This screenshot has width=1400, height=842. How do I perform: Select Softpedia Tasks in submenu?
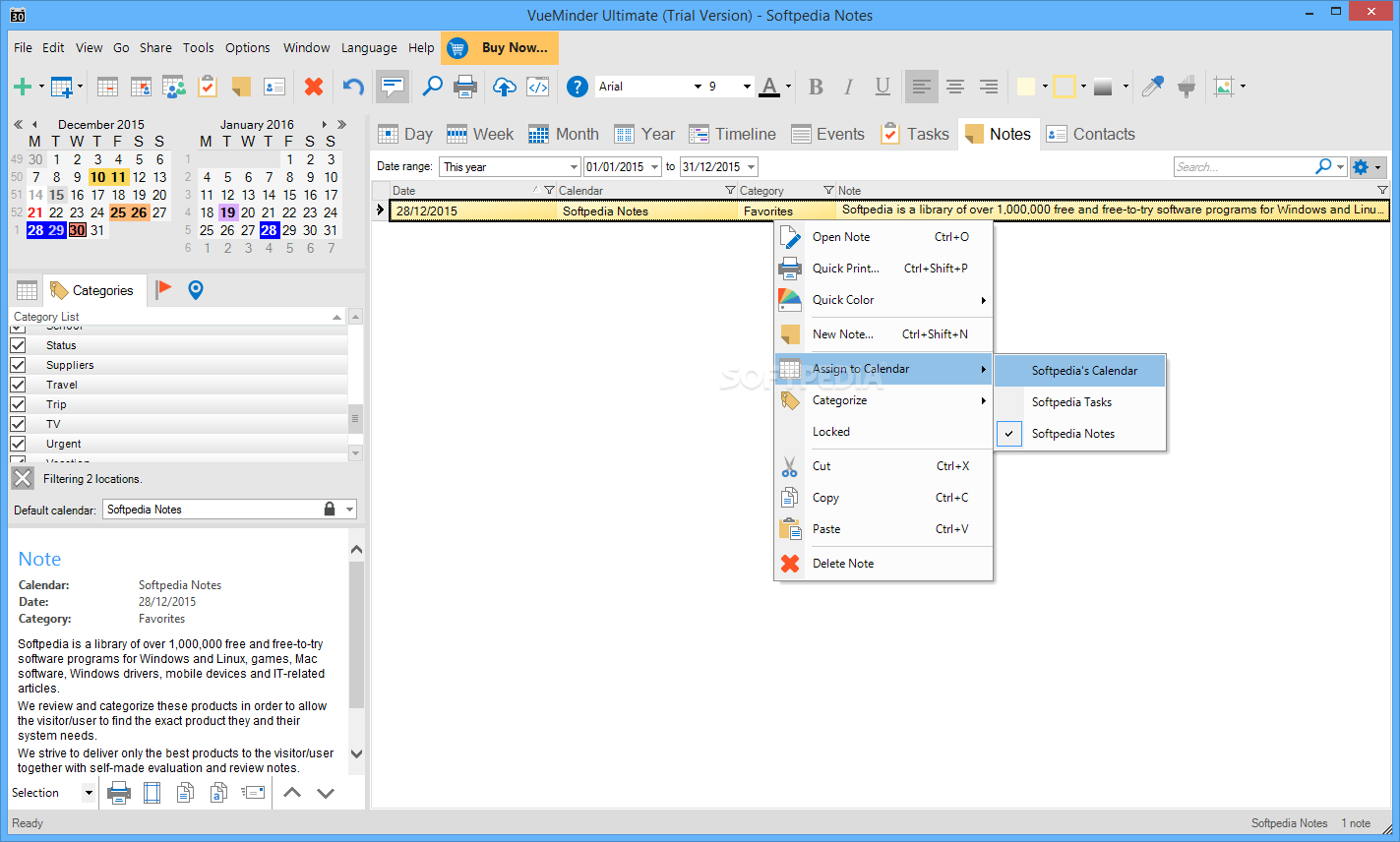[x=1080, y=402]
